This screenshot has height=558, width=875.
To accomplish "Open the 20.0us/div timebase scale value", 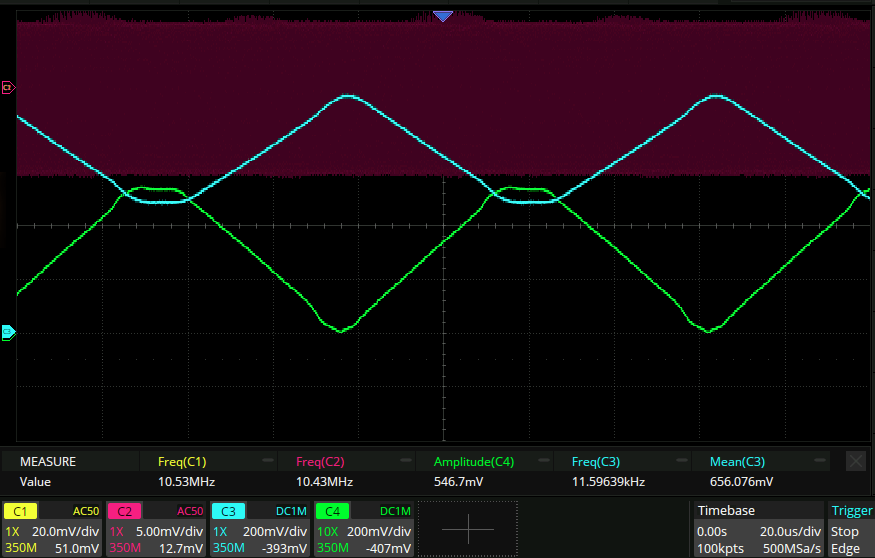I will point(789,532).
